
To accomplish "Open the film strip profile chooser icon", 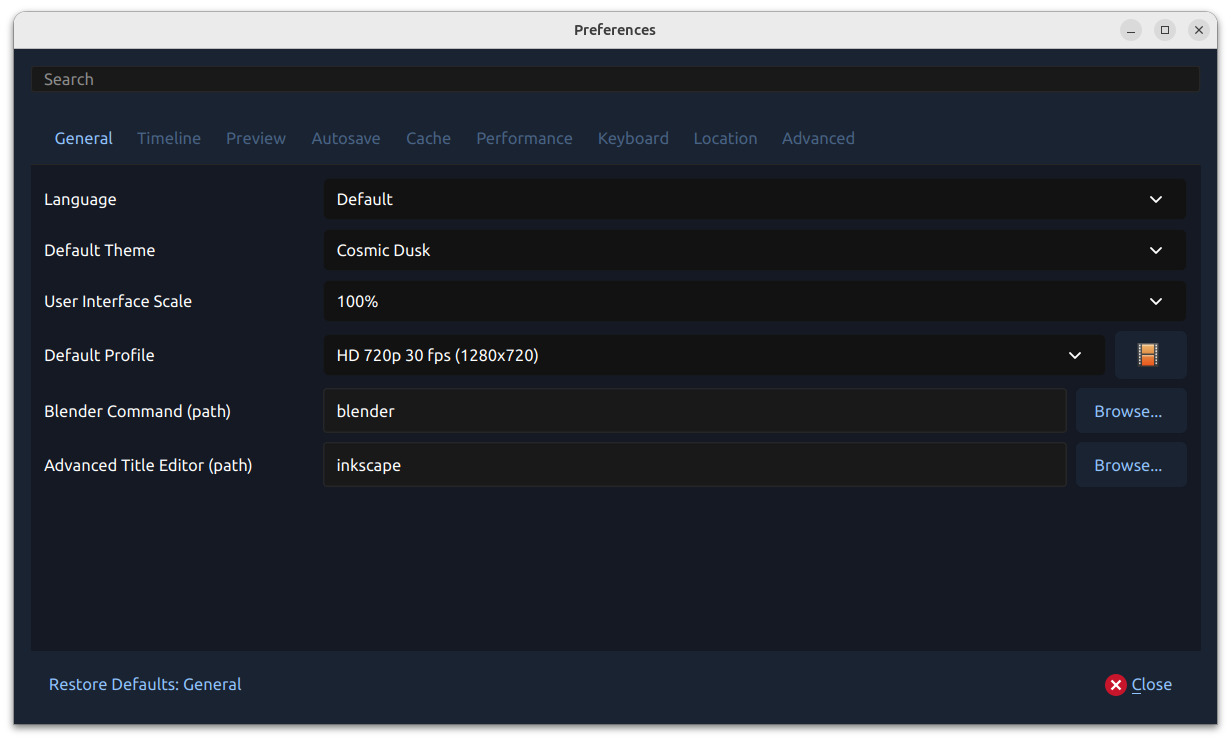I will [1150, 355].
